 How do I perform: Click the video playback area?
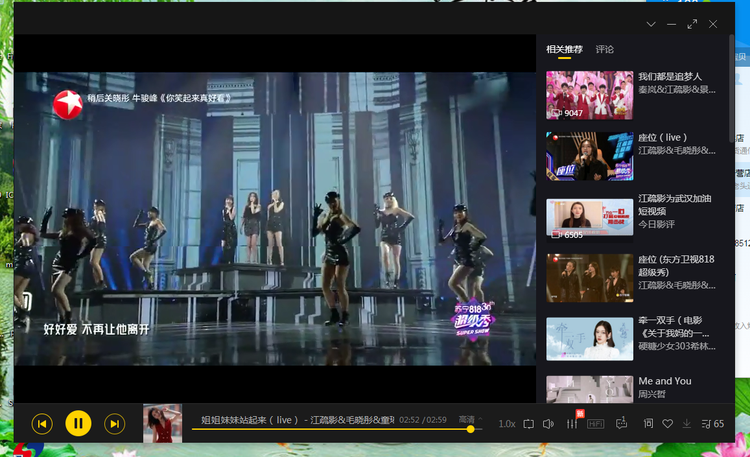[x=275, y=219]
